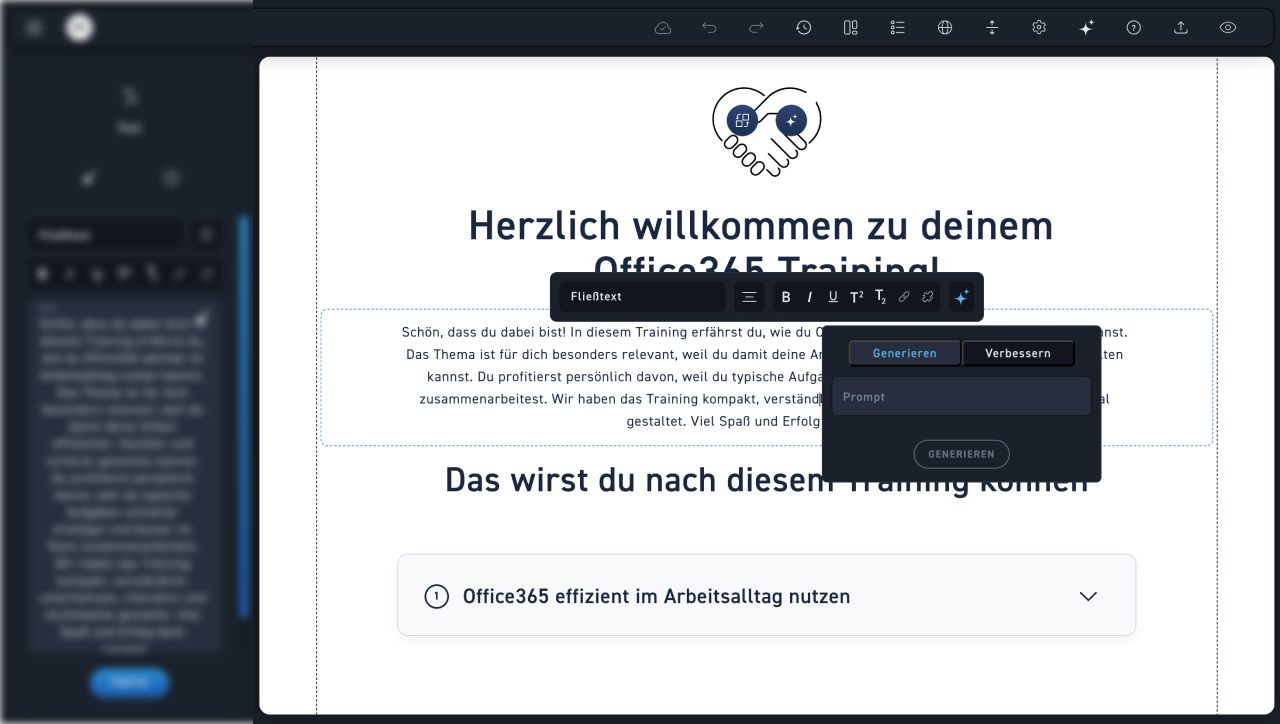This screenshot has width=1280, height=724.
Task: Open the layout blocks panel icon
Action: [x=850, y=28]
